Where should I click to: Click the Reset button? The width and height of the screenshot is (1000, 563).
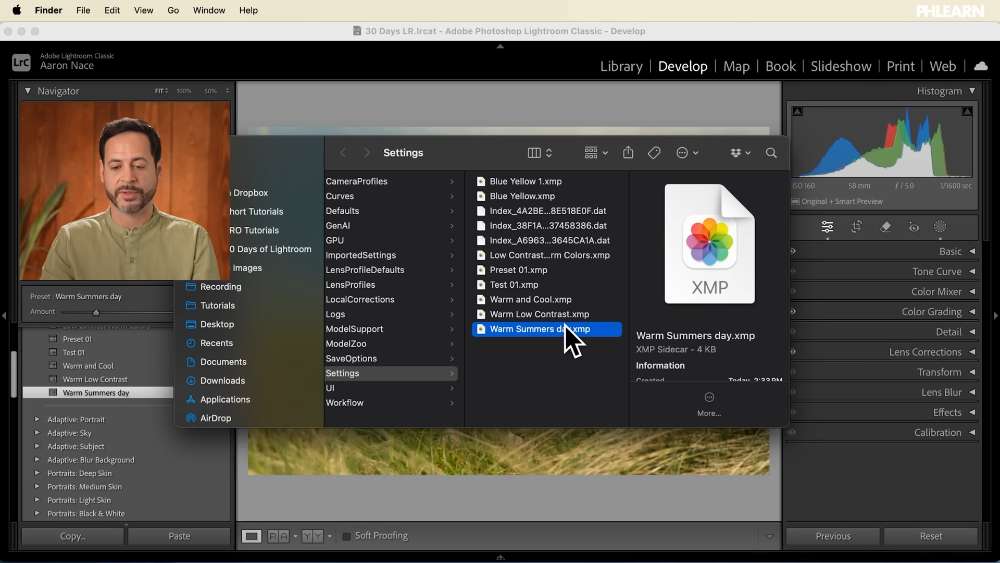(930, 536)
